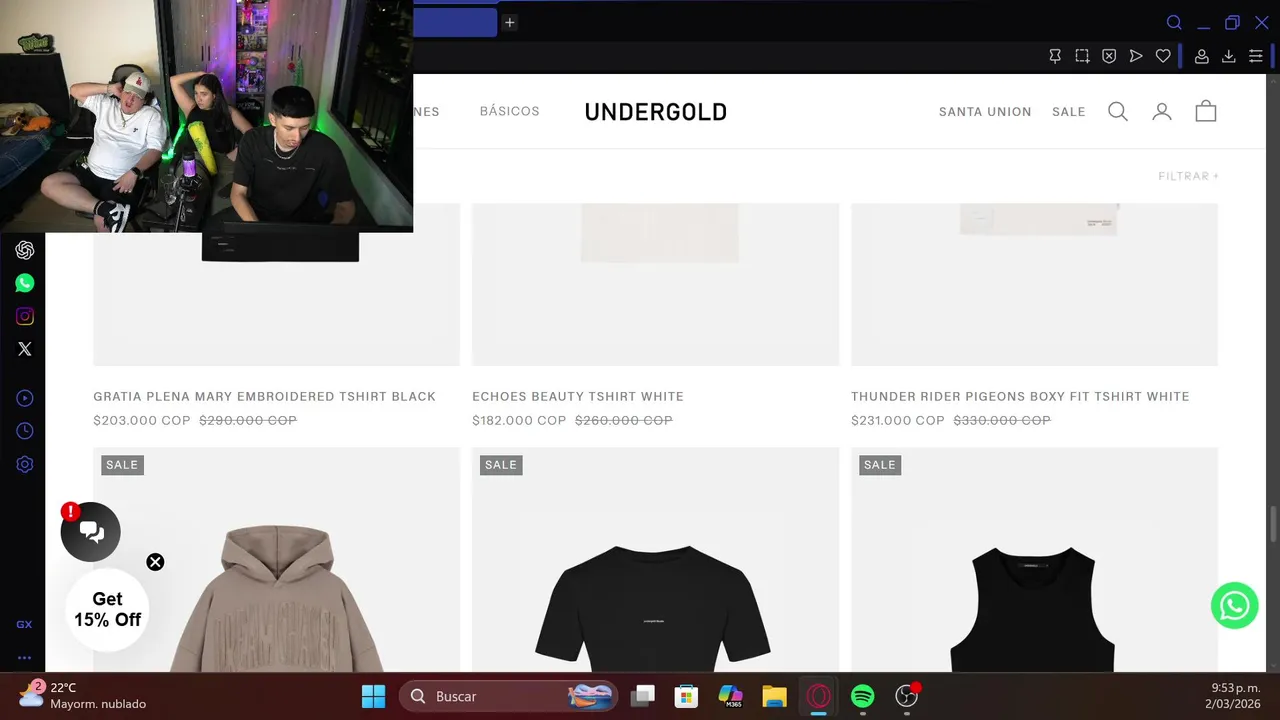Open WhatsApp in the Opera sidebar
1280x720 pixels.
[25, 283]
